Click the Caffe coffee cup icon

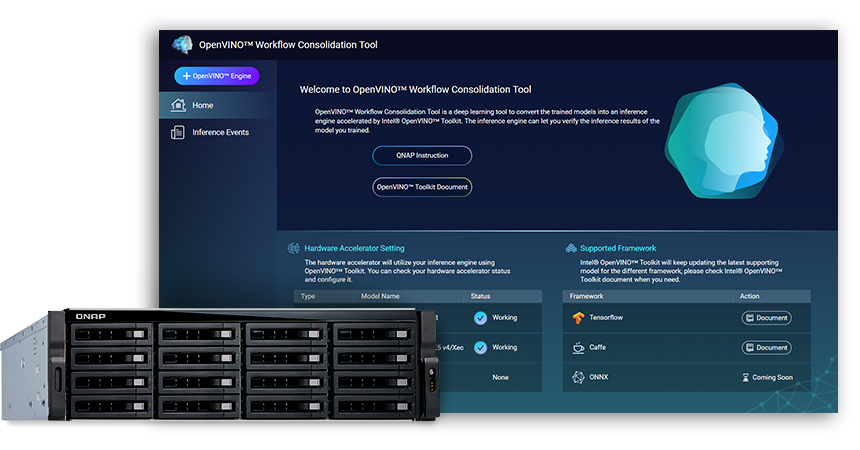click(578, 347)
